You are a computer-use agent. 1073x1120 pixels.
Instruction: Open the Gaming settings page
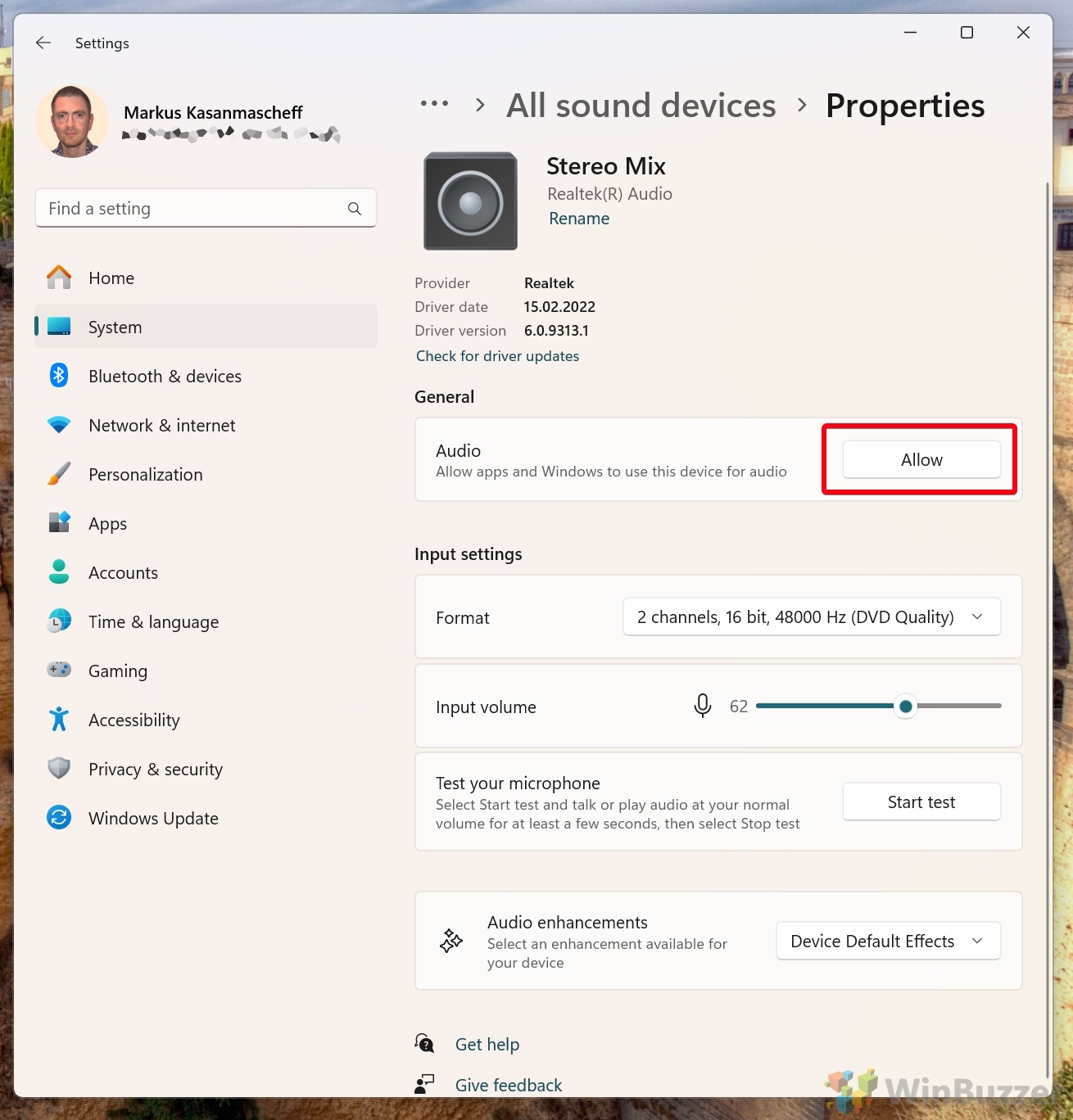(206, 671)
